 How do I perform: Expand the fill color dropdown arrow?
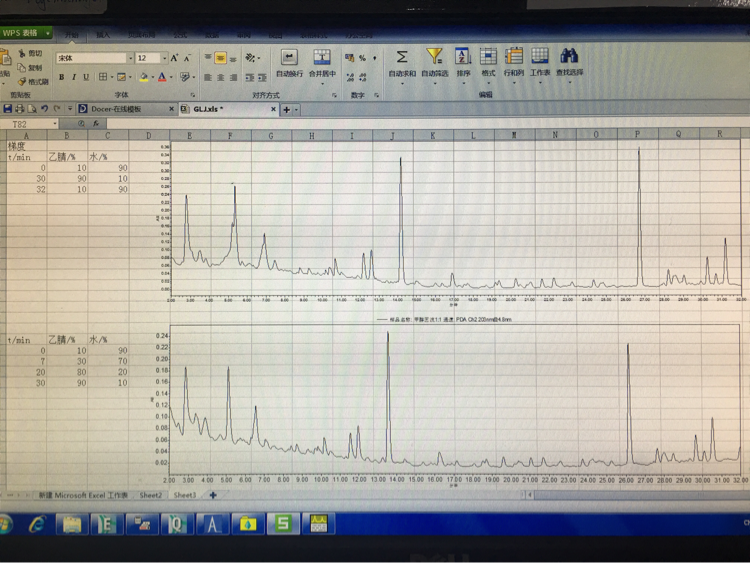coord(153,77)
